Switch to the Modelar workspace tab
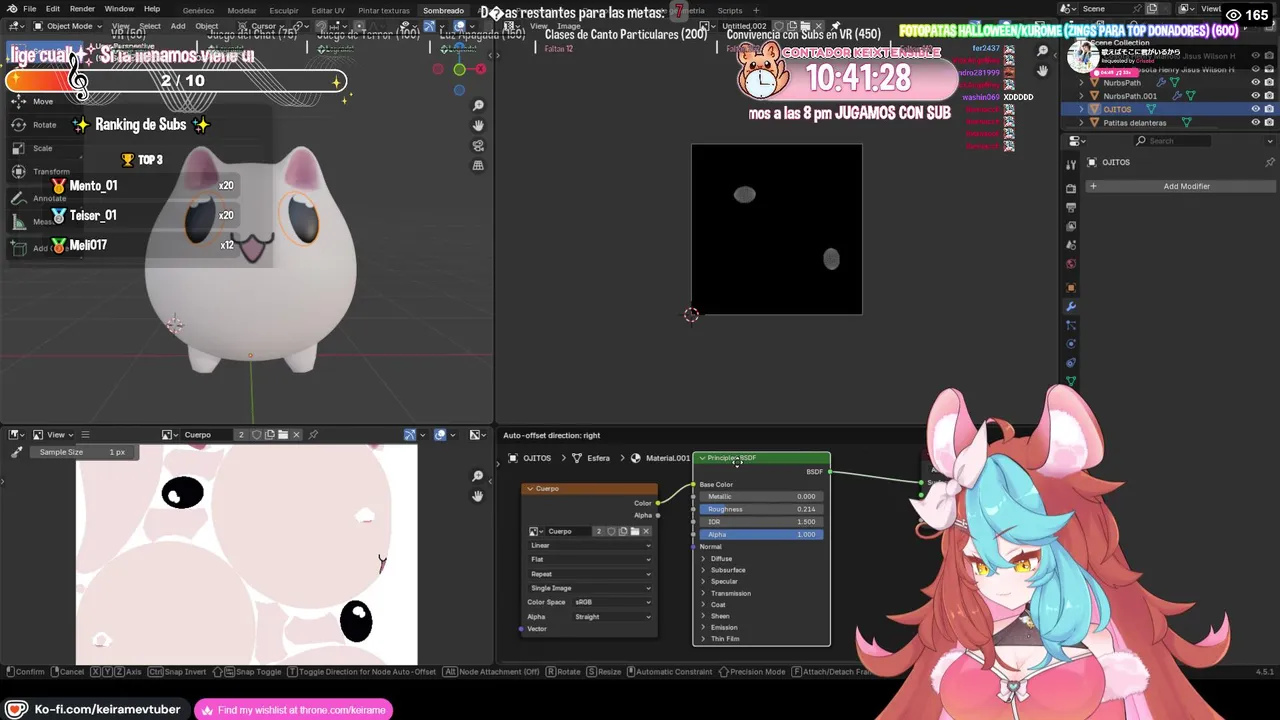The height and width of the screenshot is (720, 1280). 242,10
